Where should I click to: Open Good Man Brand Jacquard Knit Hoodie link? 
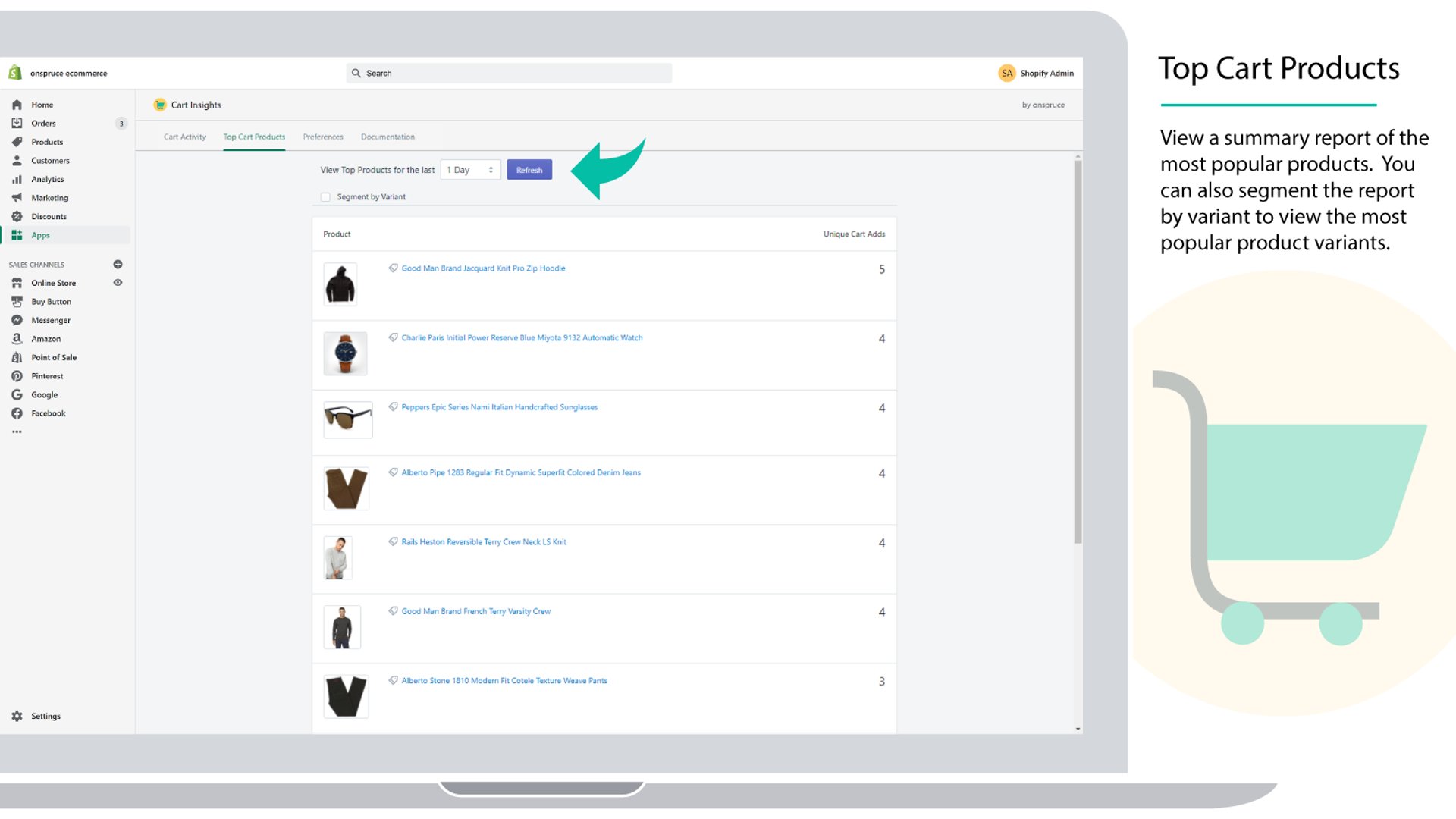[483, 268]
